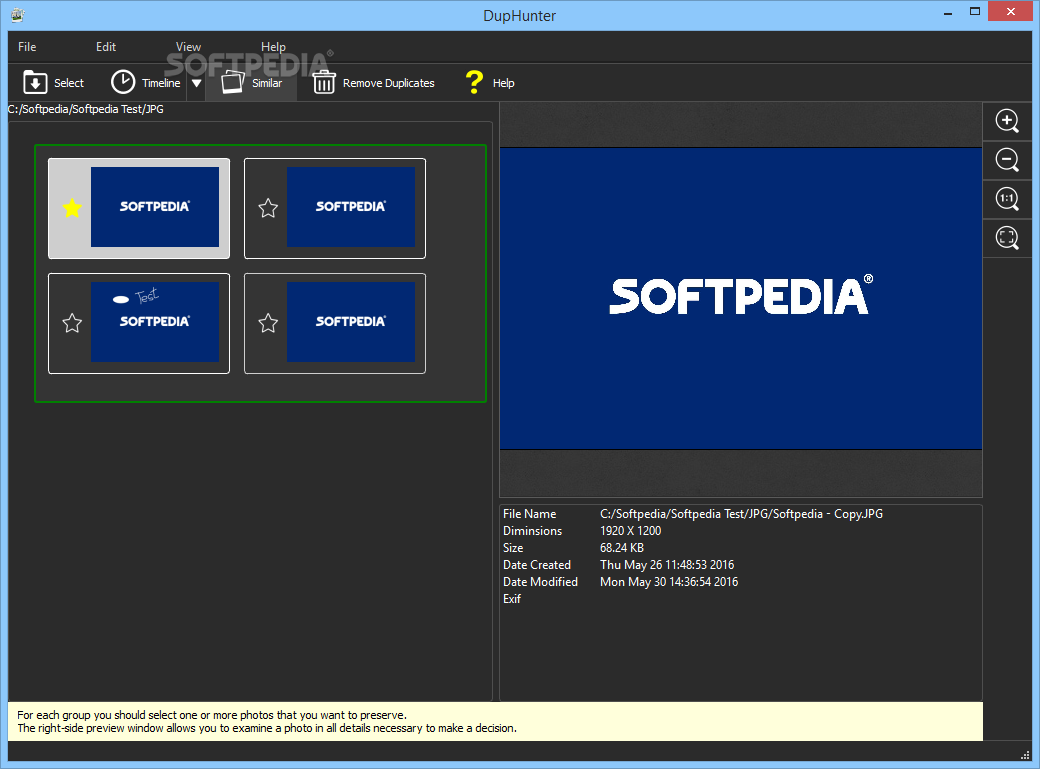Click the yellow question mark Help icon
Viewport: 1040px width, 769px height.
(x=474, y=82)
